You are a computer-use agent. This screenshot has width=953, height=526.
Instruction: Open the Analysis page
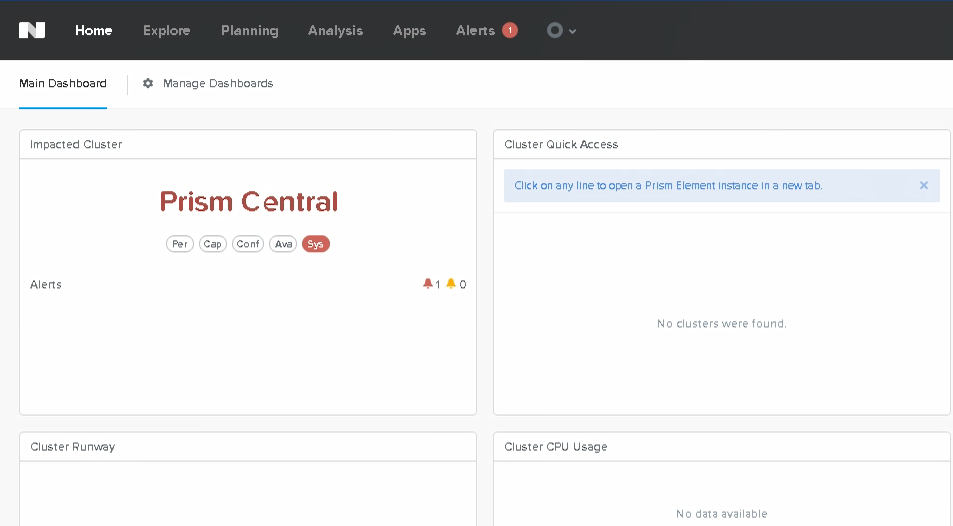[335, 30]
